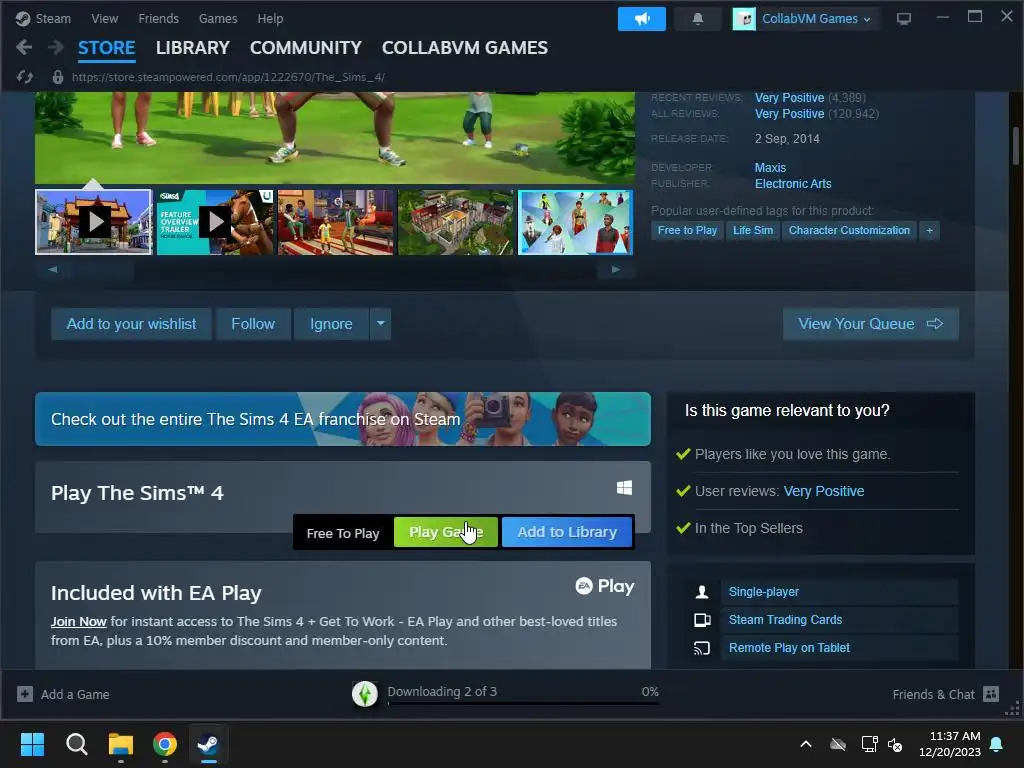Play the Feature Overview Trailer thumbnail
Screen dimensions: 1024x768
point(215,222)
